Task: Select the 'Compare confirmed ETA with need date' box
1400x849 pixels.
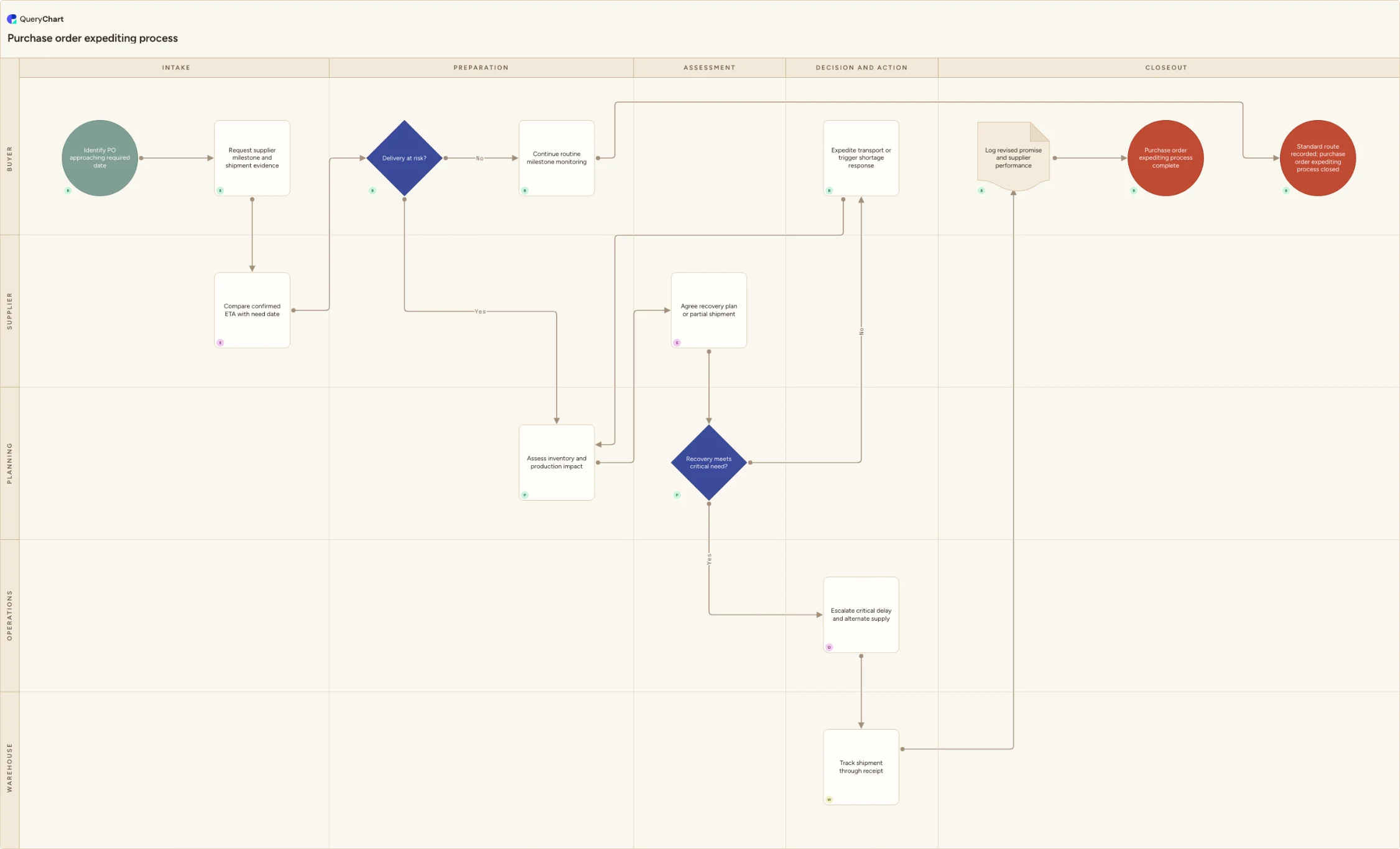Action: click(252, 310)
